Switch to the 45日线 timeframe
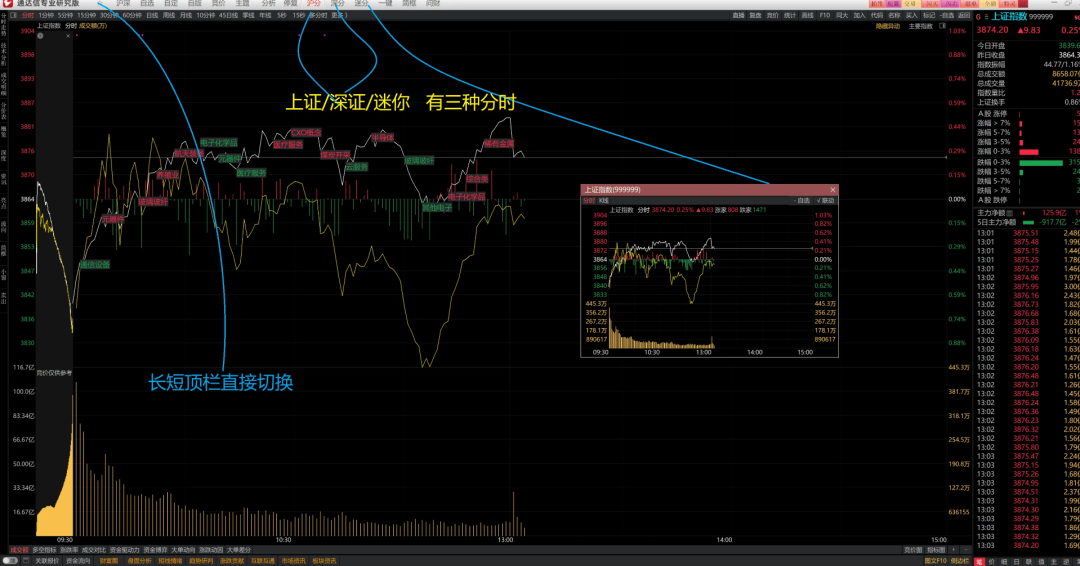This screenshot has height=566, width=1080. [x=228, y=15]
